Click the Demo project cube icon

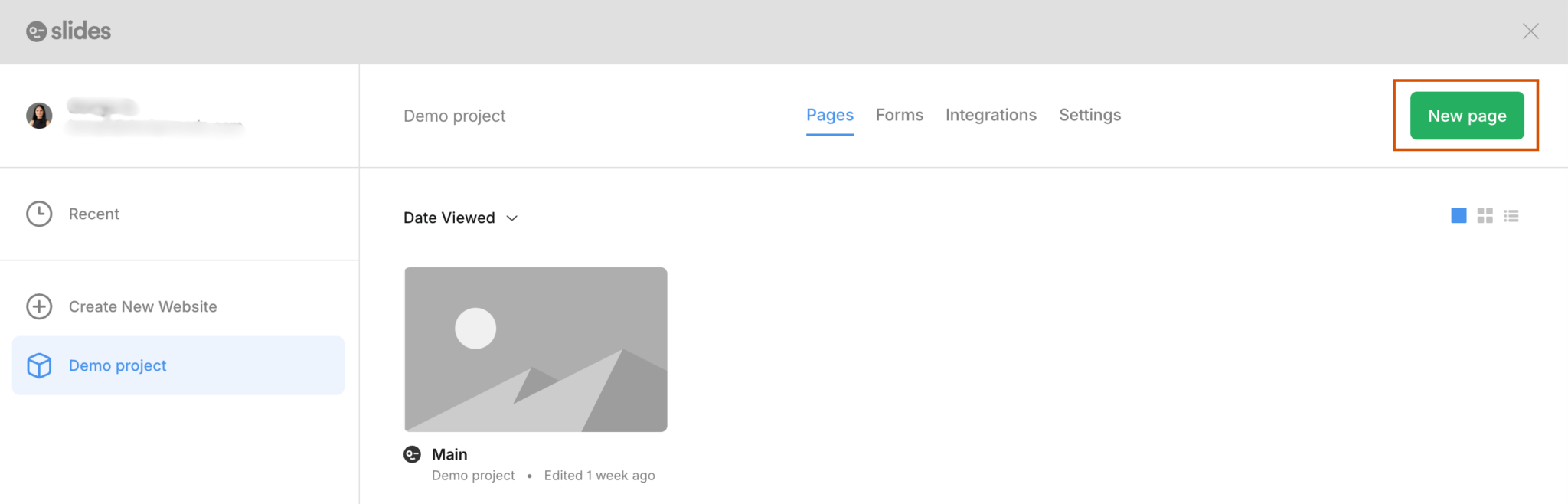pos(39,366)
